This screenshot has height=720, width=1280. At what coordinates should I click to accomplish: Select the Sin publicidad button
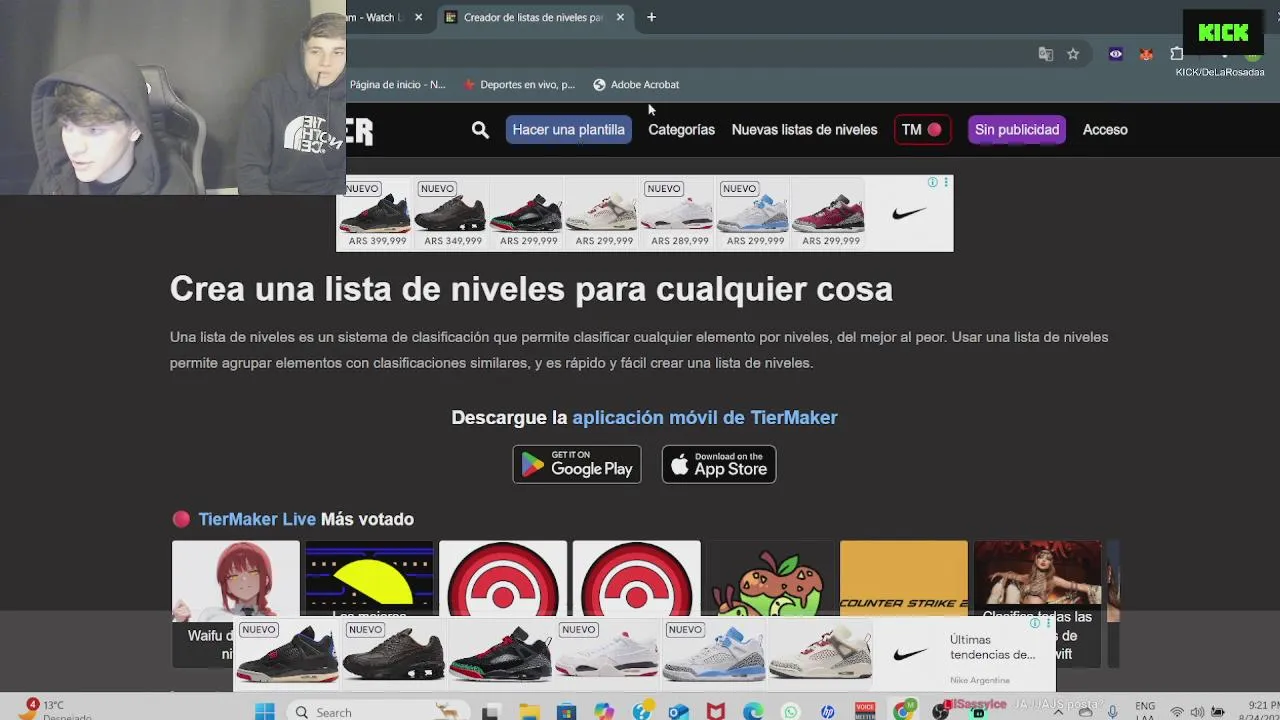[x=1016, y=130]
